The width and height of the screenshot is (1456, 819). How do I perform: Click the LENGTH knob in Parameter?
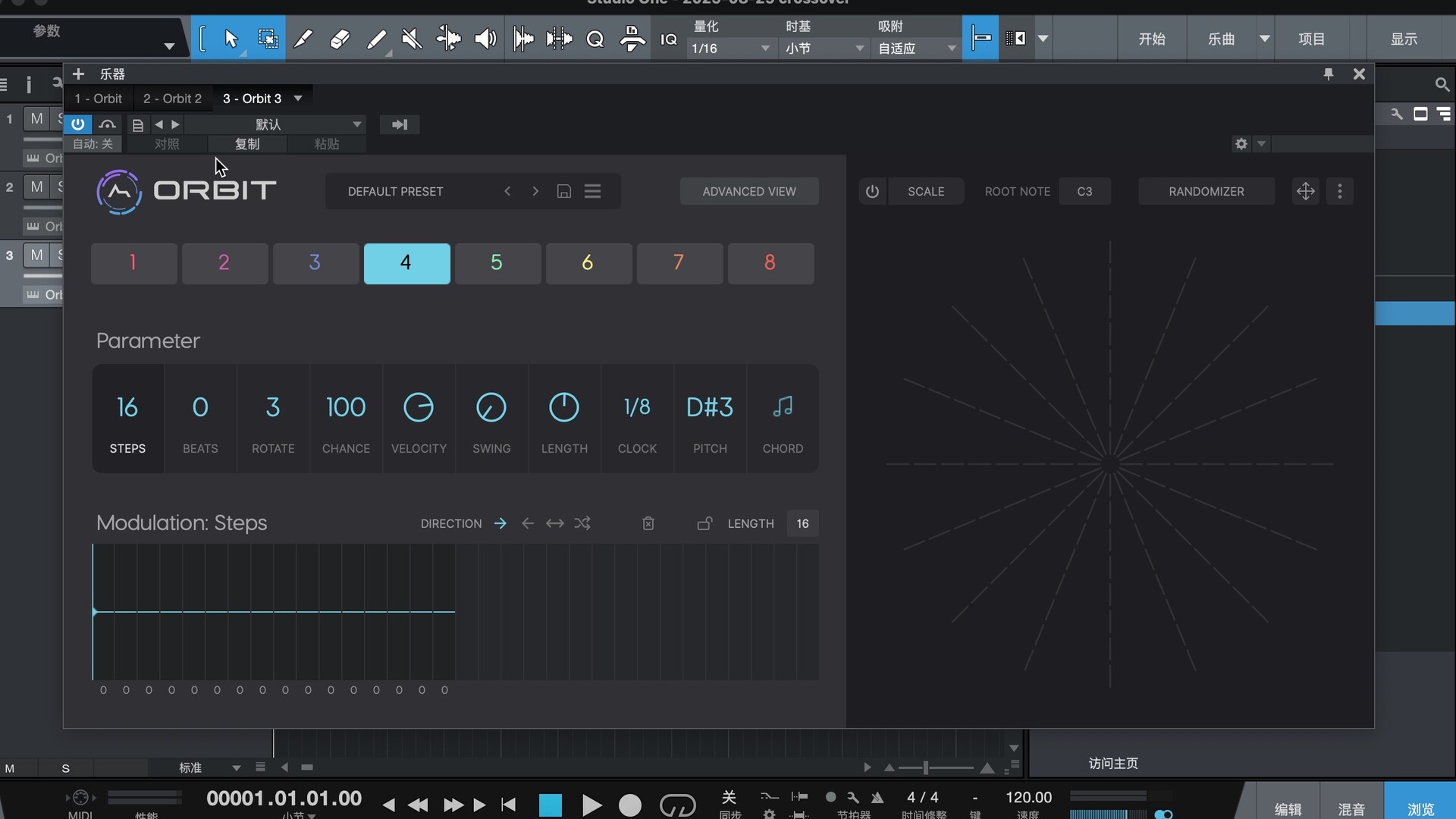[x=563, y=408]
